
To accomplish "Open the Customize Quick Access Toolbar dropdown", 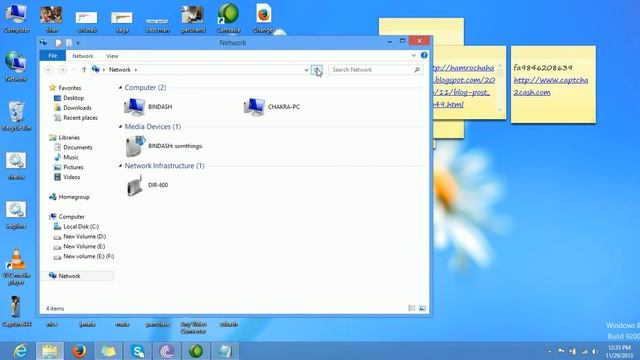I will click(78, 43).
